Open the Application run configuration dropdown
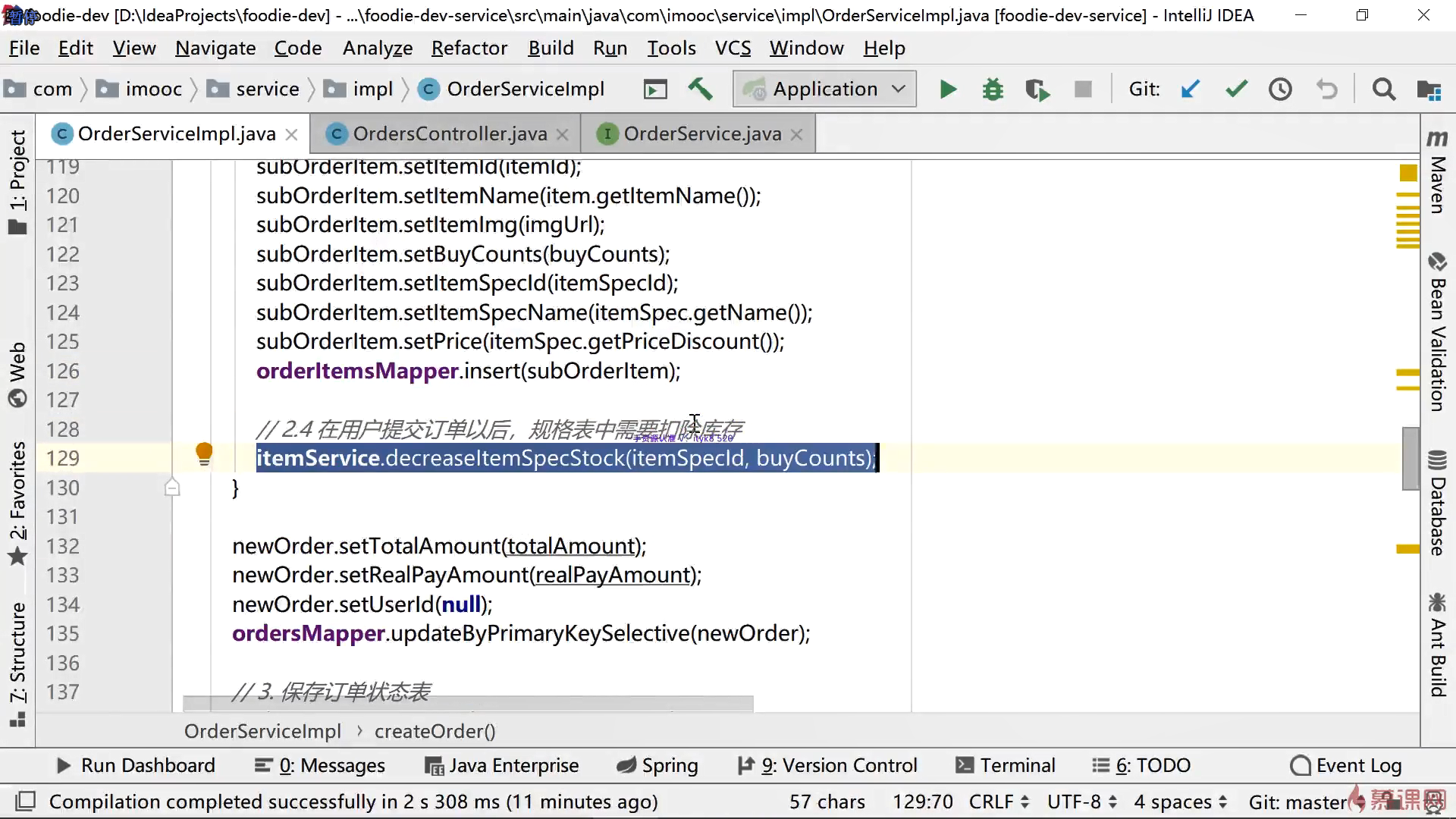1456x819 pixels. [824, 89]
